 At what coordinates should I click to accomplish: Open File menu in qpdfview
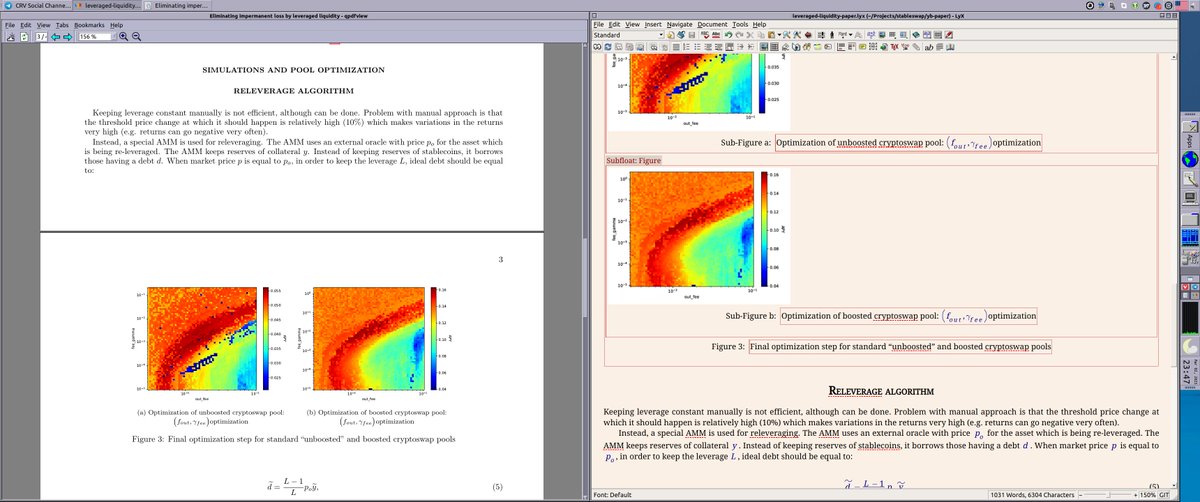pyautogui.click(x=11, y=23)
